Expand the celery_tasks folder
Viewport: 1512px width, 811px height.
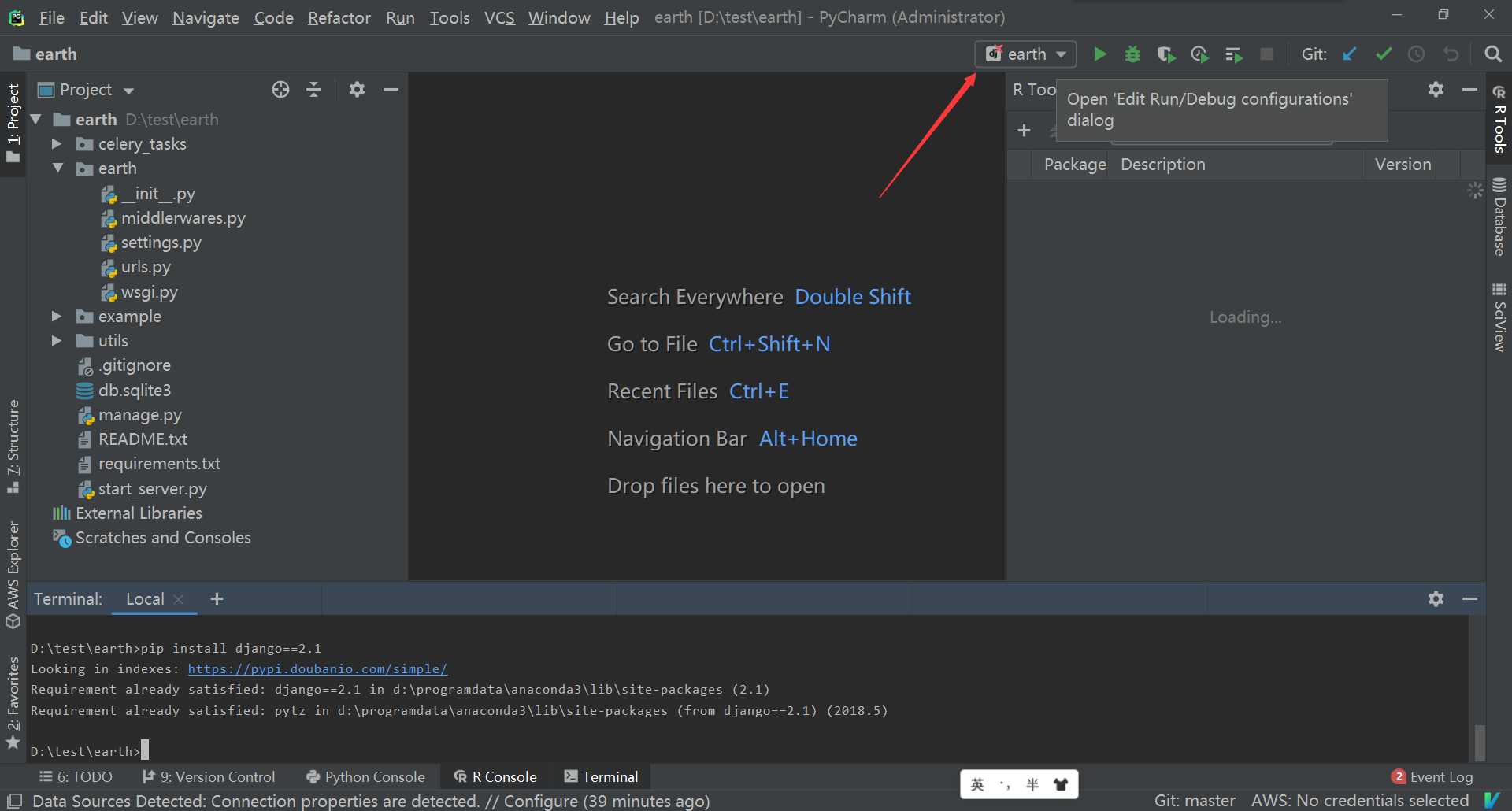pos(57,144)
